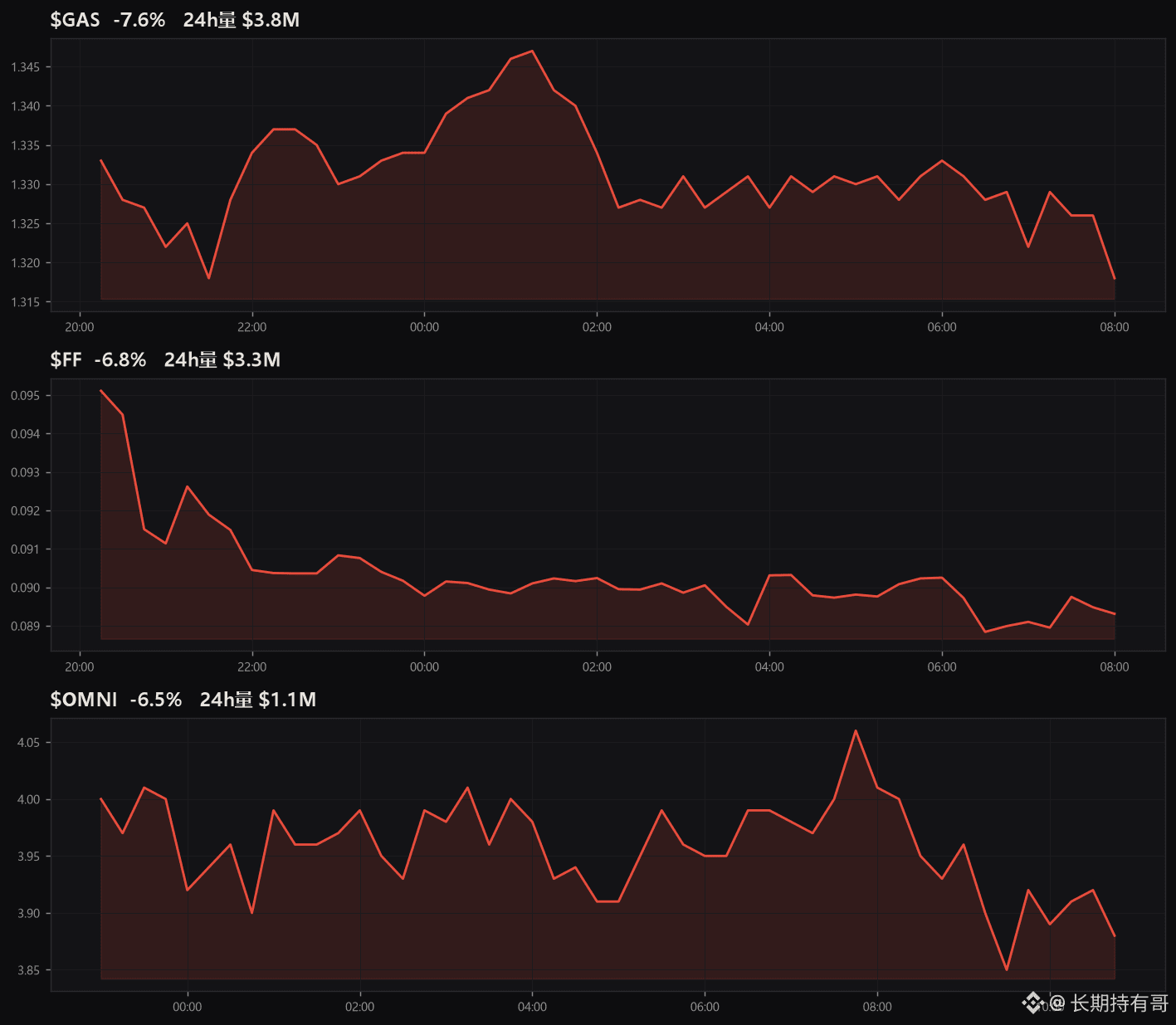Click the 0.090 price axis label
This screenshot has width=1176, height=1025.
tap(26, 588)
